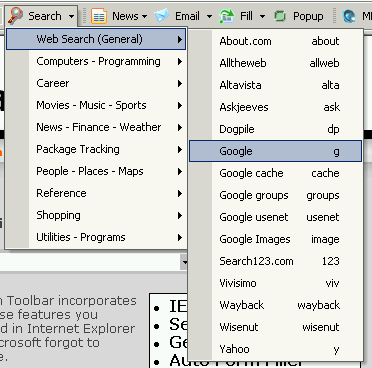Click the green Popup blocker icon
The width and height of the screenshot is (372, 368).
(x=280, y=16)
